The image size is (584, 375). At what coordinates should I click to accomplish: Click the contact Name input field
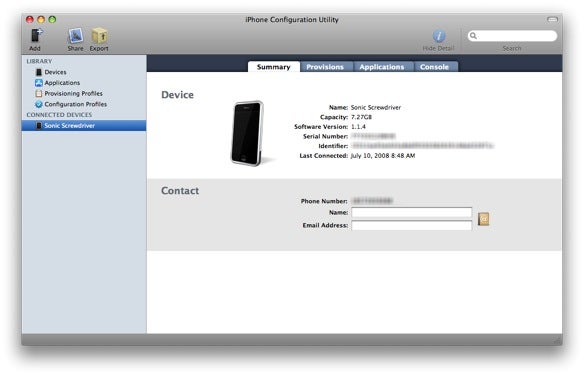tap(412, 212)
